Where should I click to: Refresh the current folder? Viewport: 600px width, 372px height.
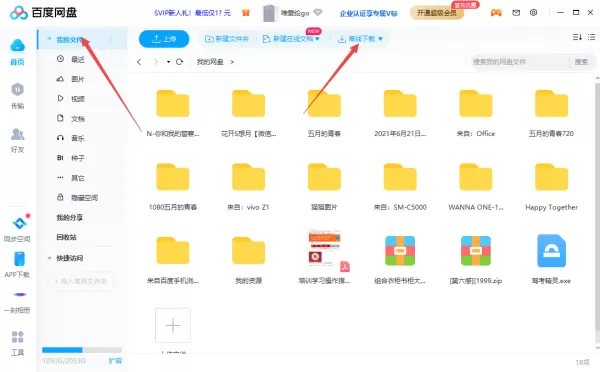pyautogui.click(x=179, y=62)
